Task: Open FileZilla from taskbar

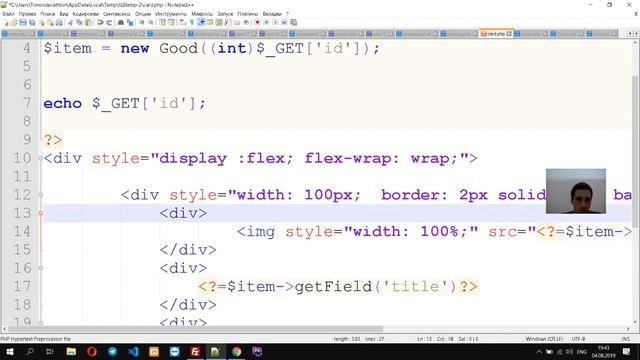Action: 195,351
